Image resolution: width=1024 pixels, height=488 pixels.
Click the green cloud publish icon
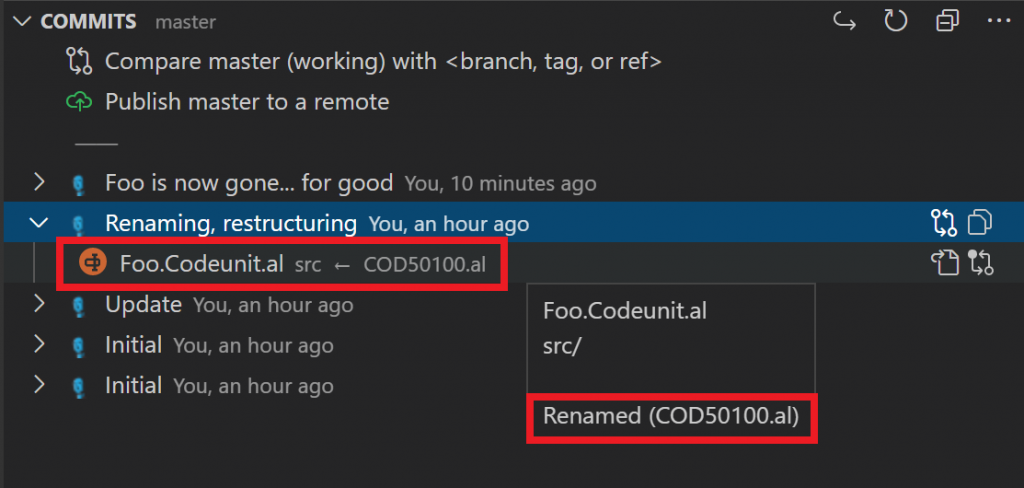point(79,102)
